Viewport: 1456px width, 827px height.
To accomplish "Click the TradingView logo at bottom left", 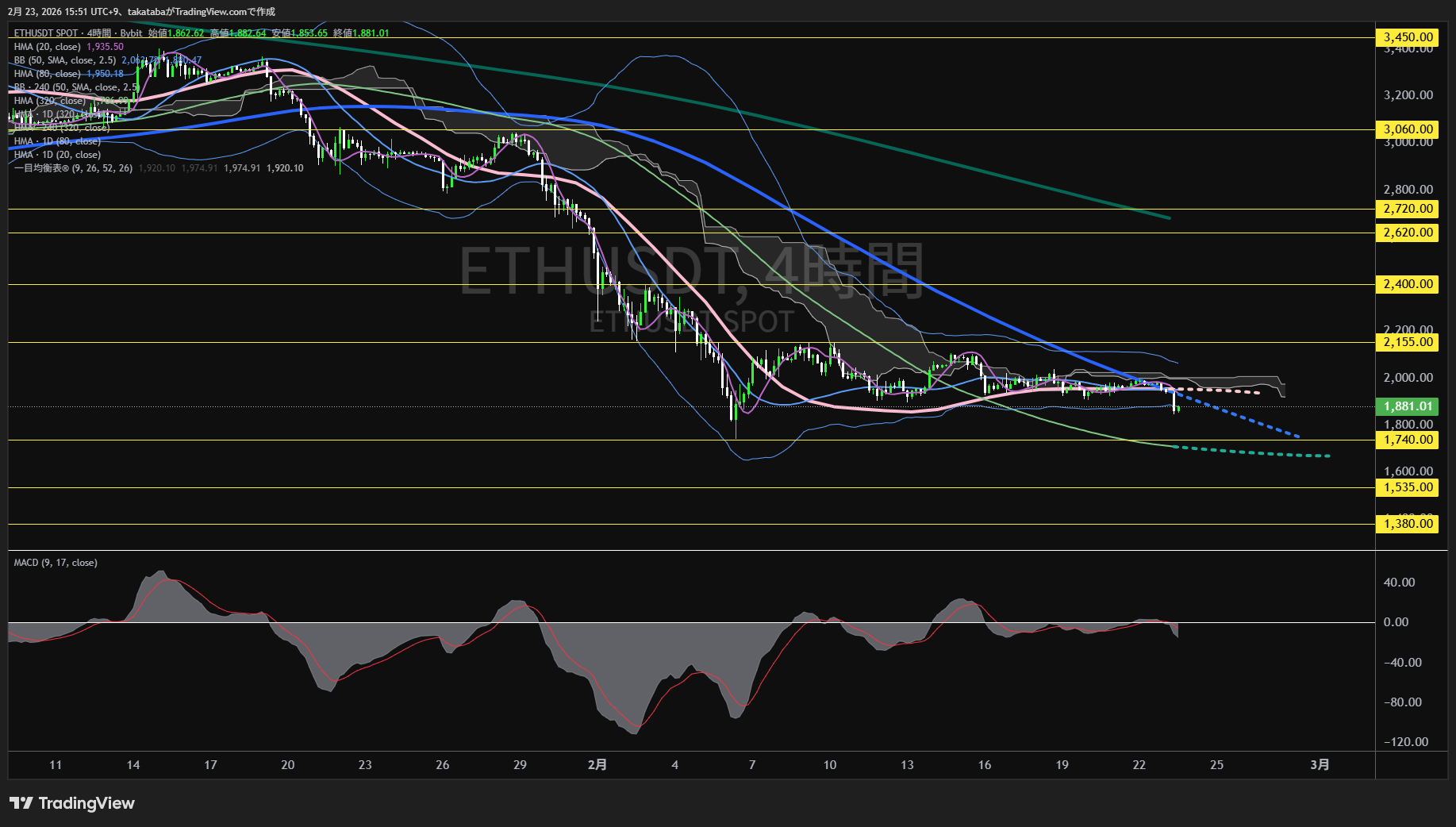I will click(x=72, y=803).
